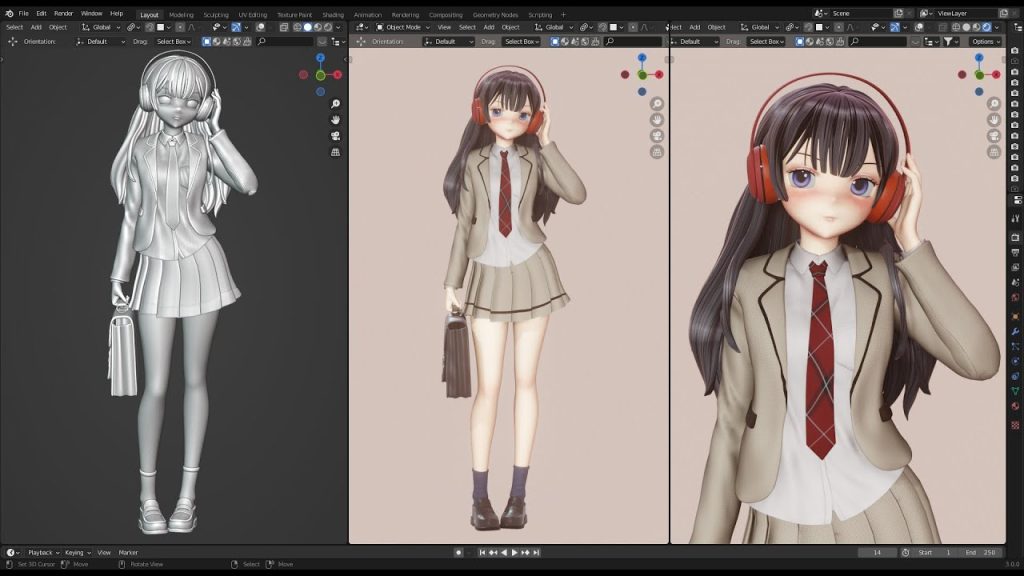Click zoom magnifier icon in left viewport
The image size is (1024, 576).
tap(335, 104)
